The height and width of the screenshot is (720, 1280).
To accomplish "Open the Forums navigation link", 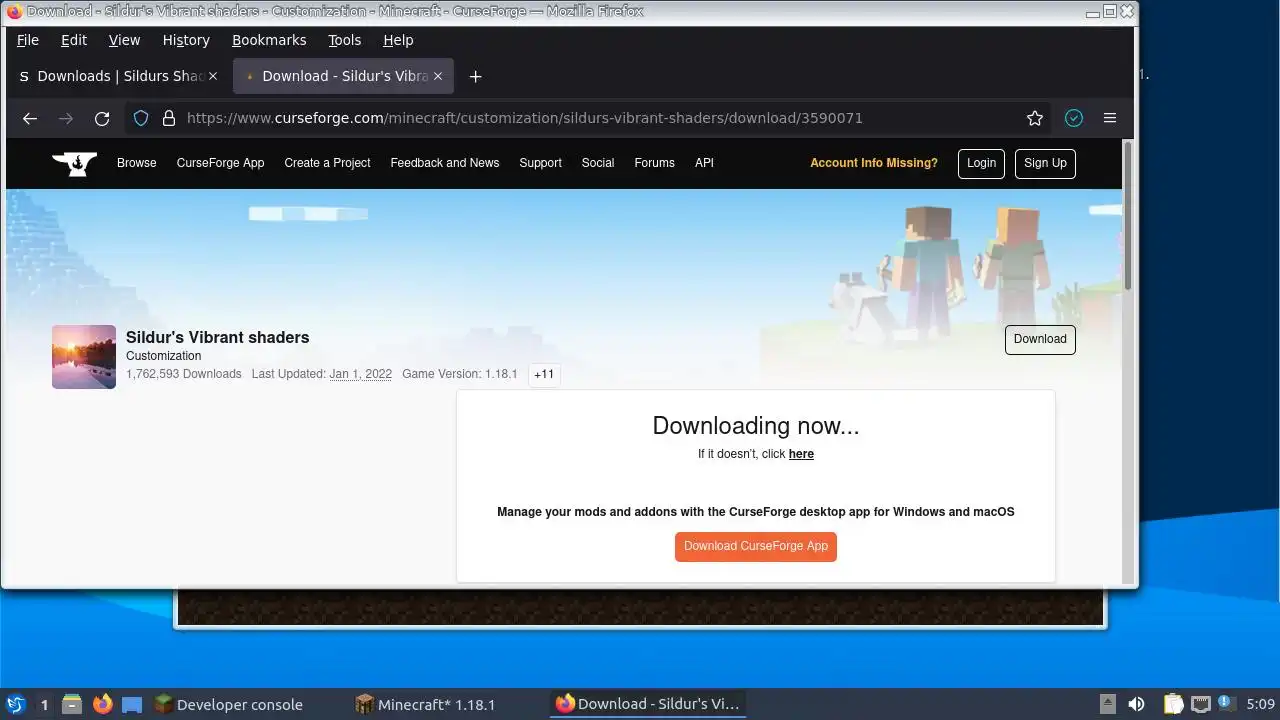I will point(654,163).
